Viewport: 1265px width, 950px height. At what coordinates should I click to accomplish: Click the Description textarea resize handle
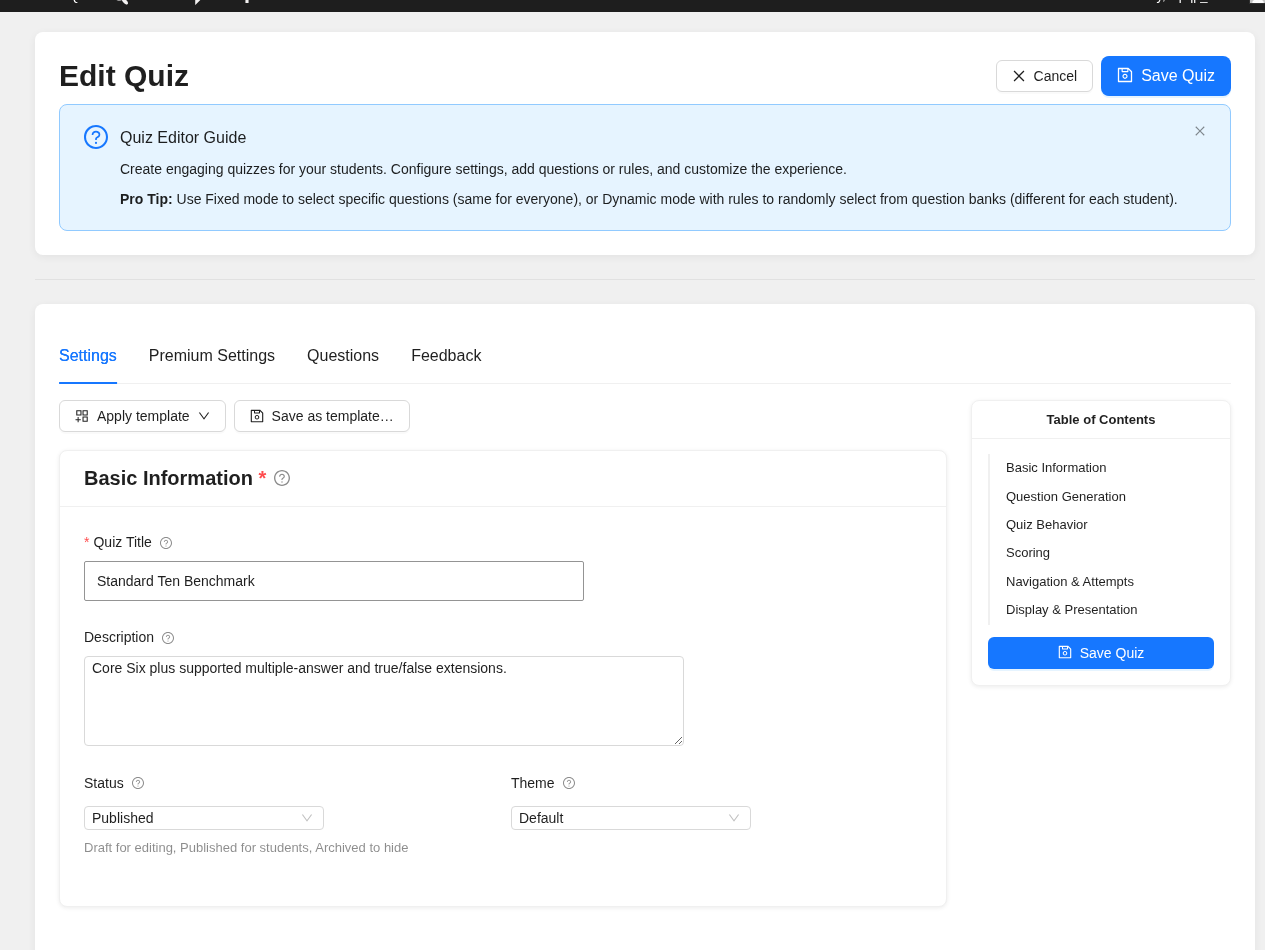click(678, 740)
